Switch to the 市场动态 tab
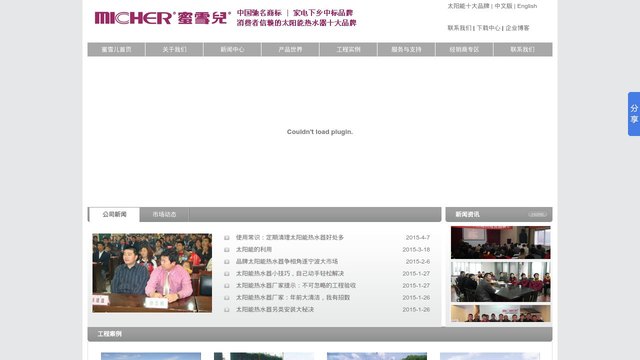 (164, 214)
